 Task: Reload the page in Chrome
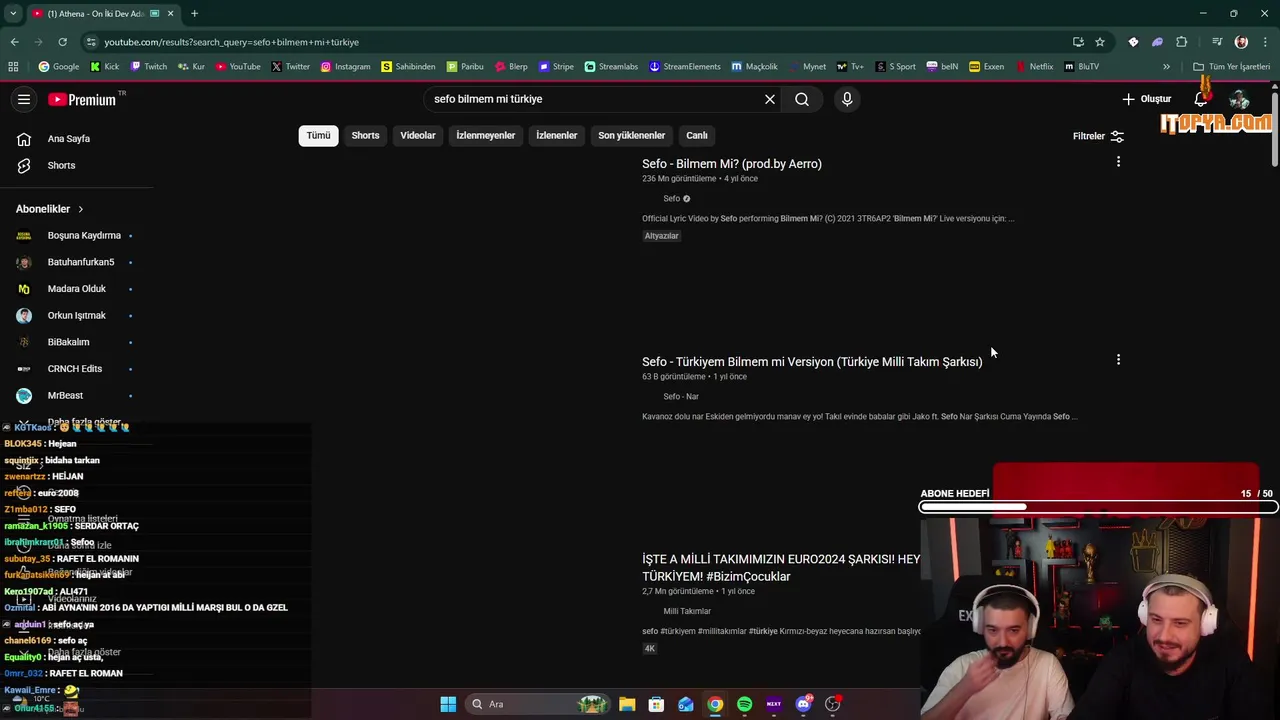click(x=62, y=42)
